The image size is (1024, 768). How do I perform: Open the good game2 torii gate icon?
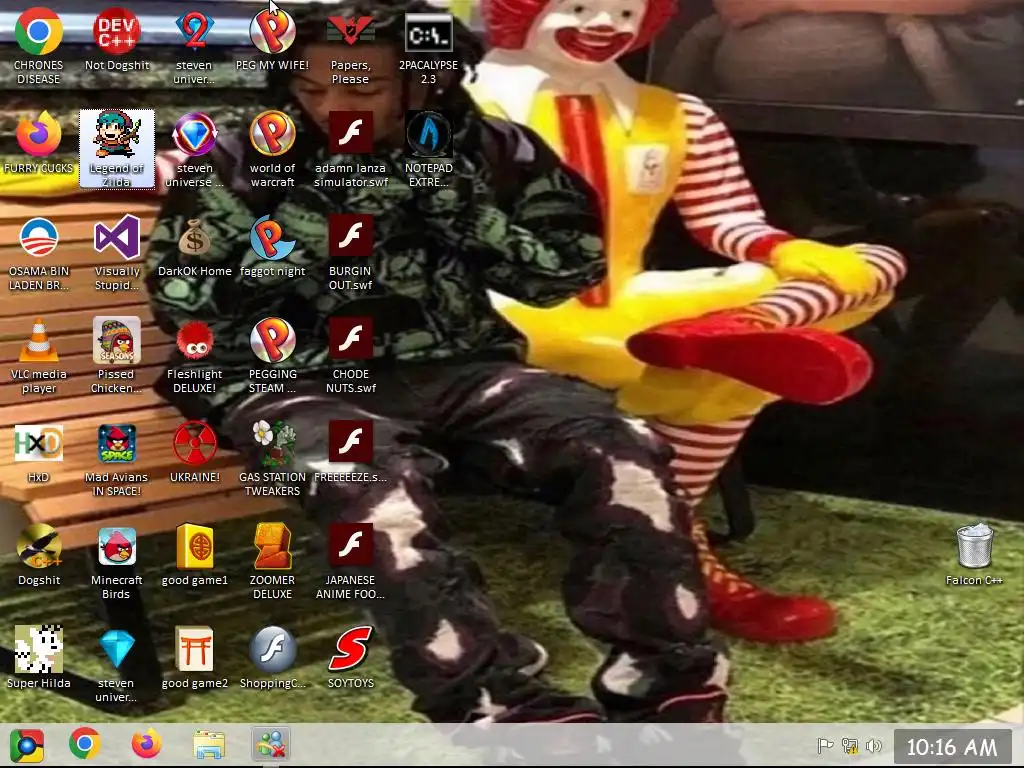195,649
